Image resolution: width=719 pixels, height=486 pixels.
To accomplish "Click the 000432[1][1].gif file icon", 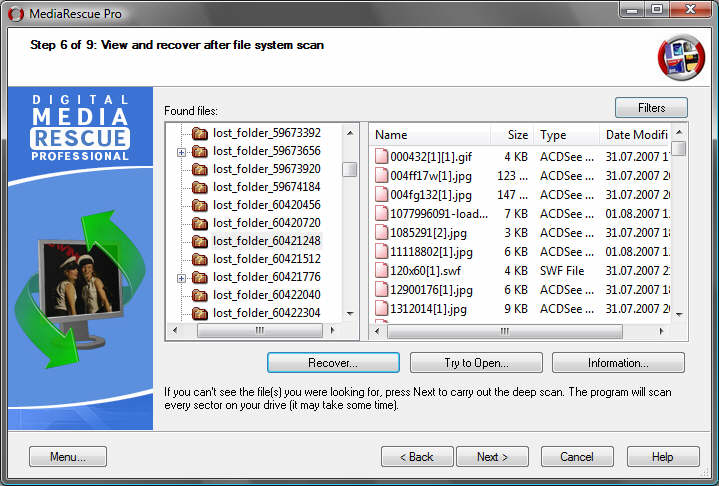I will (x=381, y=157).
